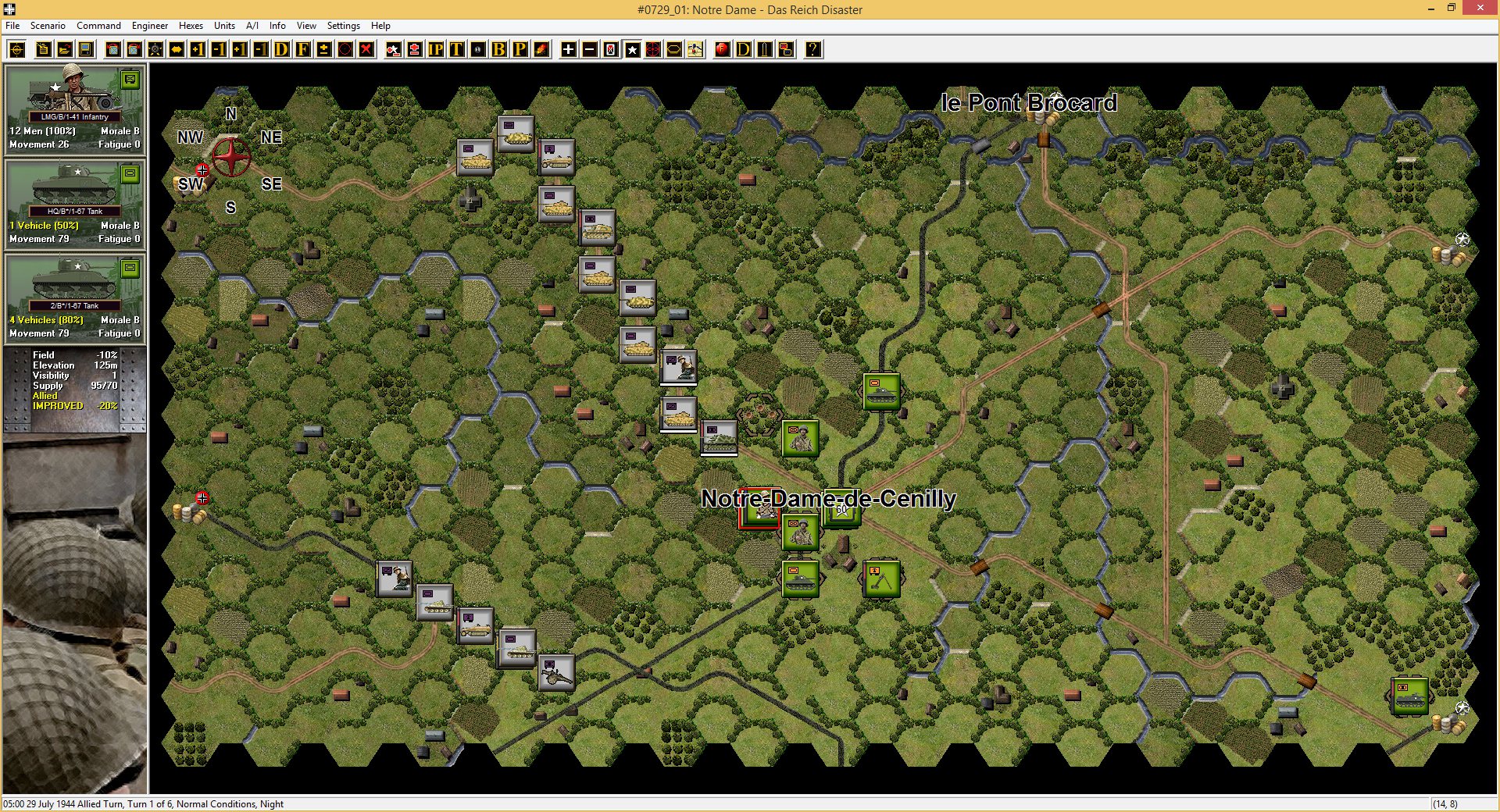Viewport: 1500px width, 812px height.
Task: Click the soldier on tan background icon
Action: click(695, 49)
